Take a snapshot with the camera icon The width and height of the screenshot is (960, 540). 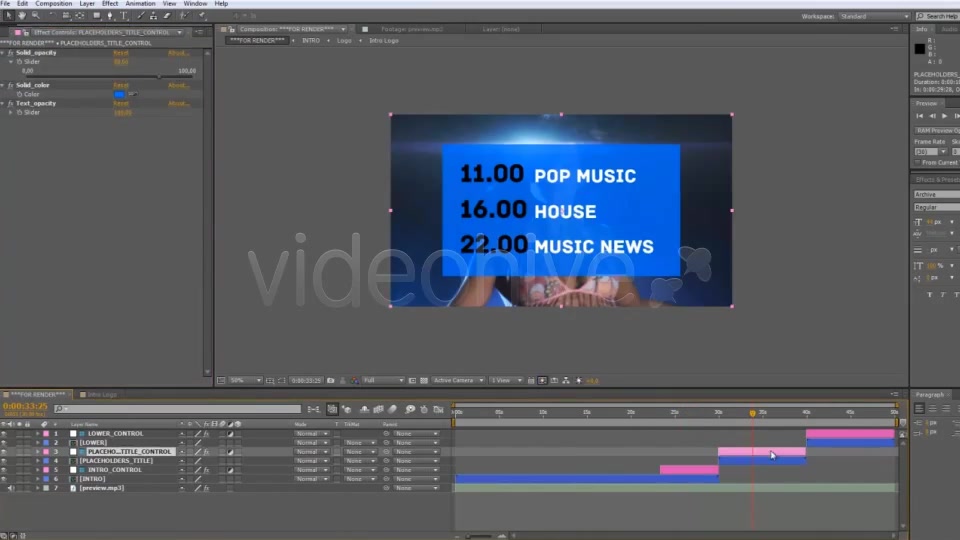point(331,380)
